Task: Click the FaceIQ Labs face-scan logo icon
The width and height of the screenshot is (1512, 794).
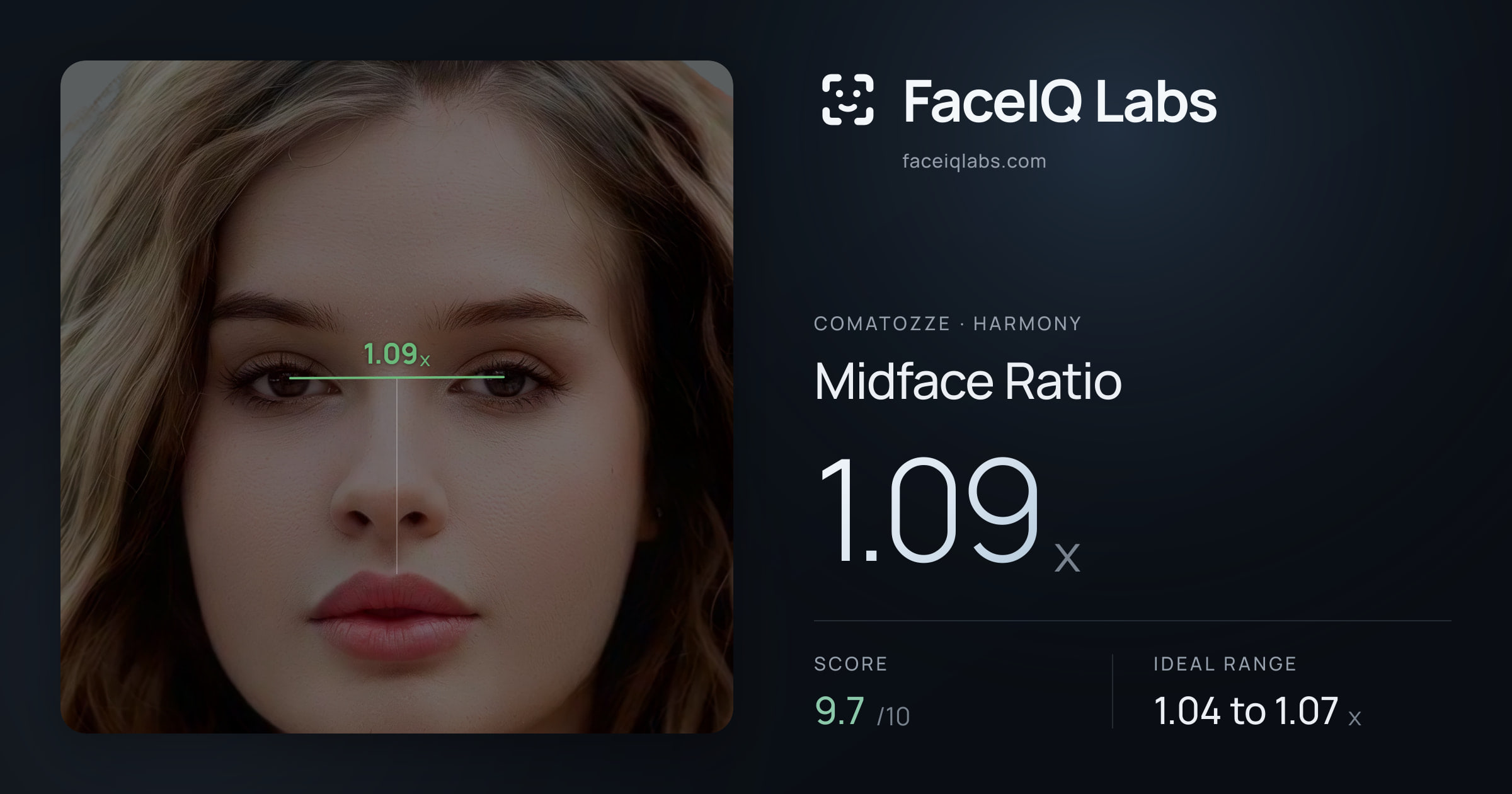Action: (x=847, y=100)
